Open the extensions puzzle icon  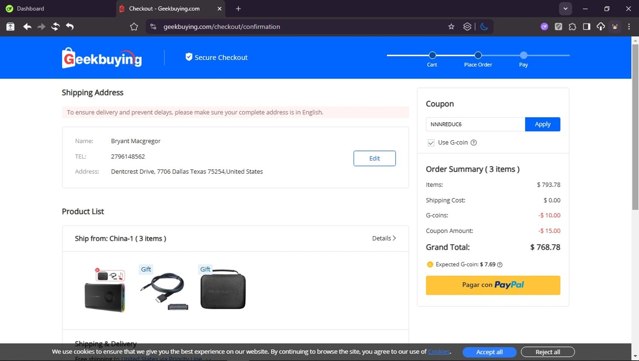(x=572, y=27)
